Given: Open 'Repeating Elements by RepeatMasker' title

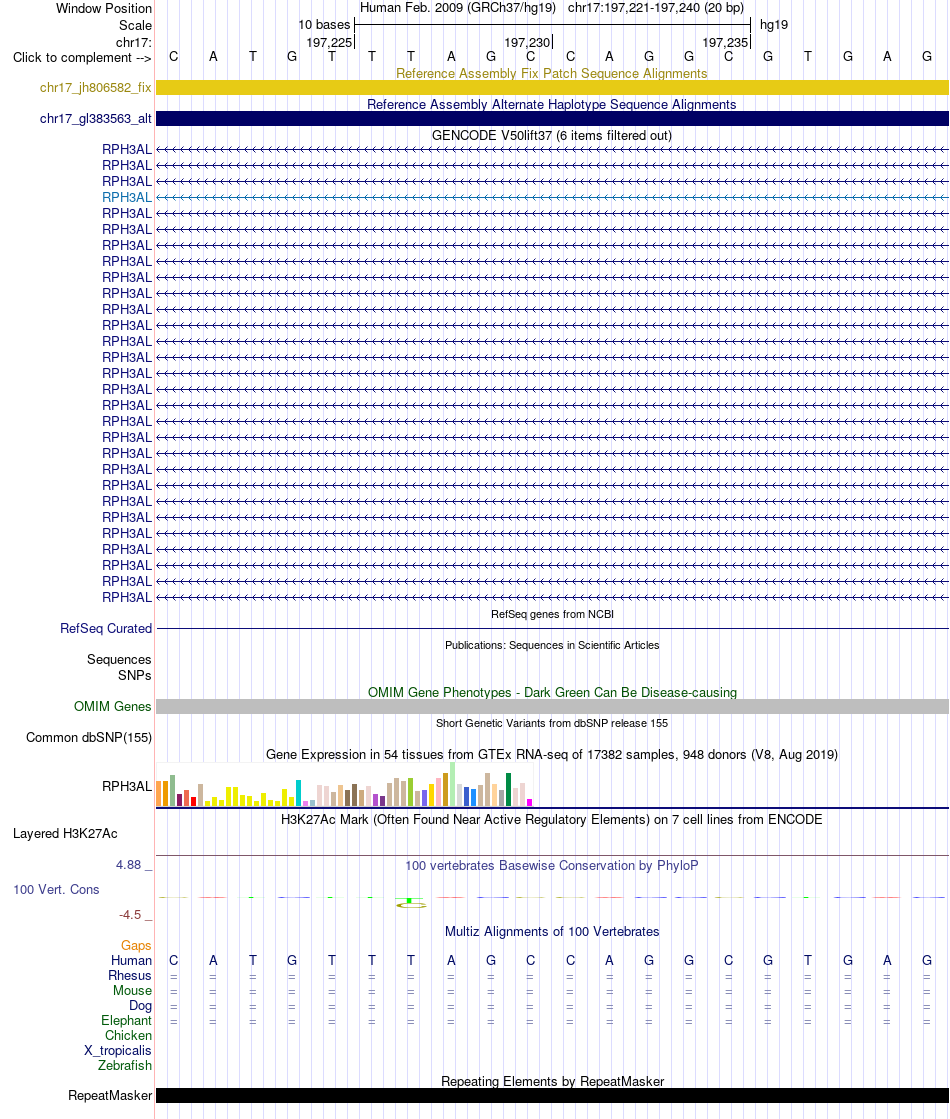Looking at the screenshot, I should click(x=552, y=1081).
